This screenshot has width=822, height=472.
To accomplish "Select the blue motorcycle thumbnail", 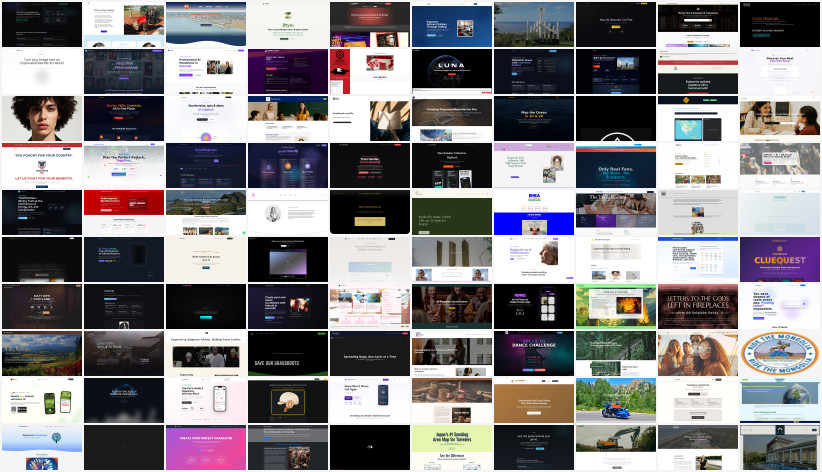I will coord(616,401).
